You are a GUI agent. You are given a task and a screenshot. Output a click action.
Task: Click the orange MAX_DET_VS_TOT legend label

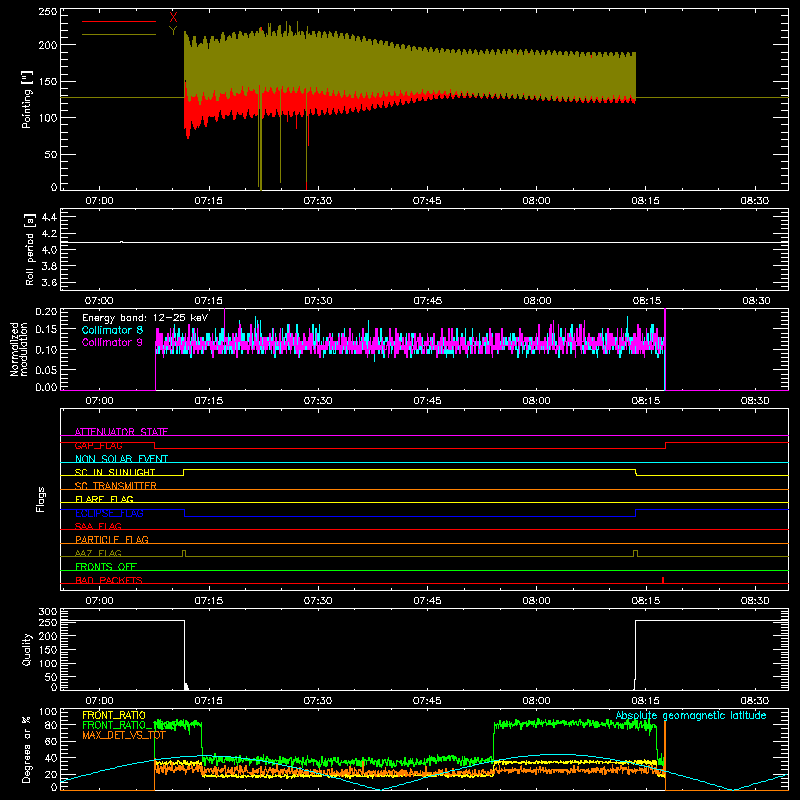(124, 735)
